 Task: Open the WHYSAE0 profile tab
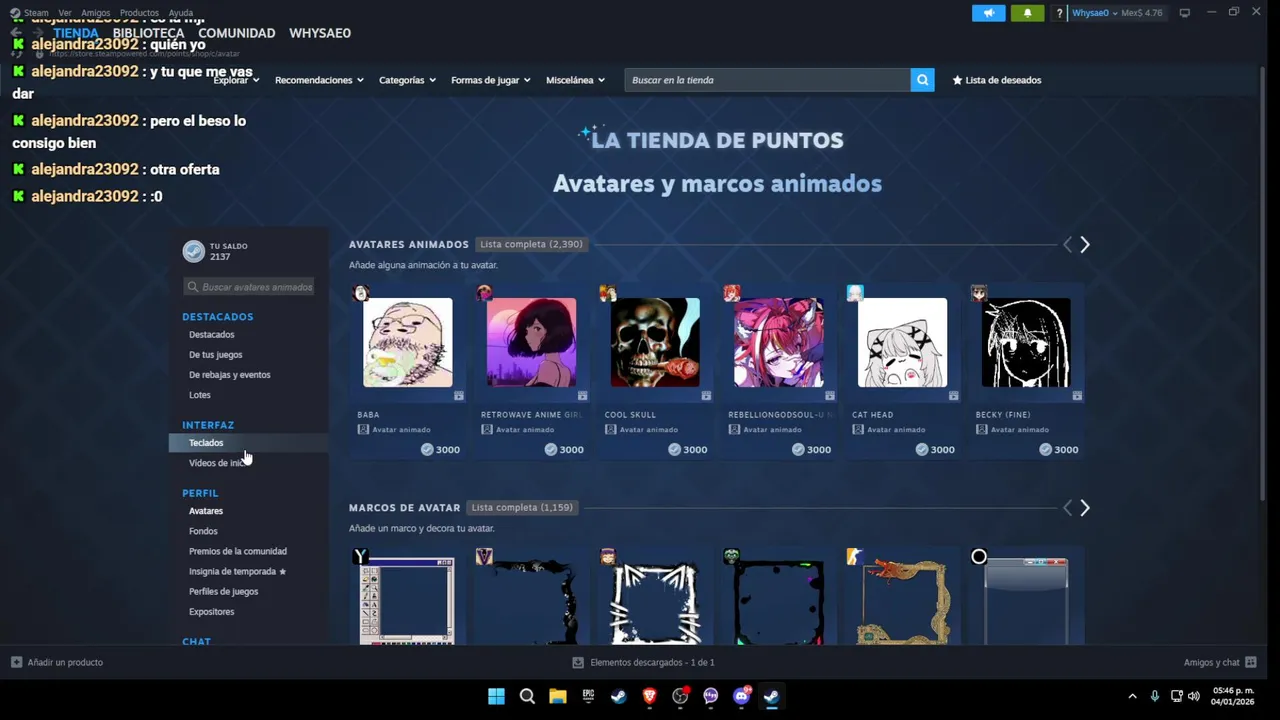[x=320, y=33]
